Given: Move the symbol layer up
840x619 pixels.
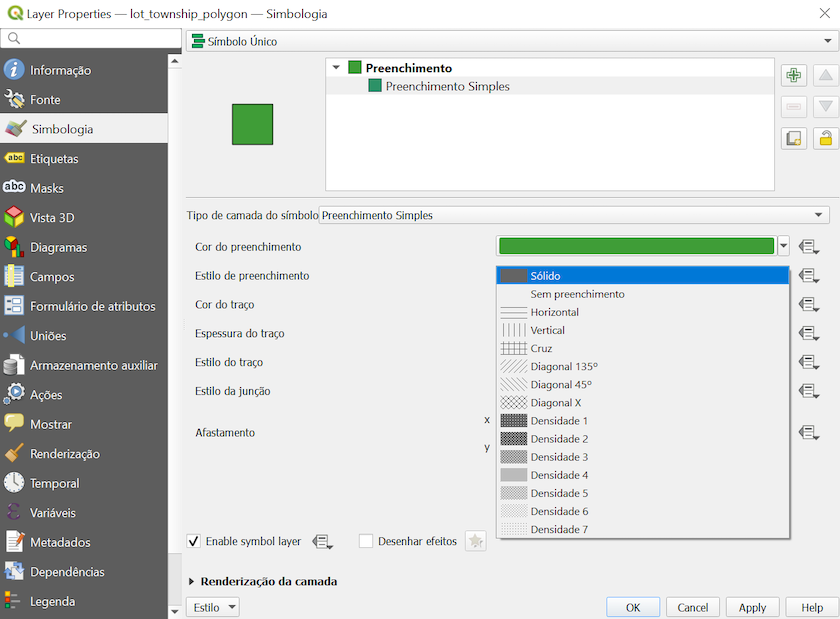Looking at the screenshot, I should [x=824, y=75].
